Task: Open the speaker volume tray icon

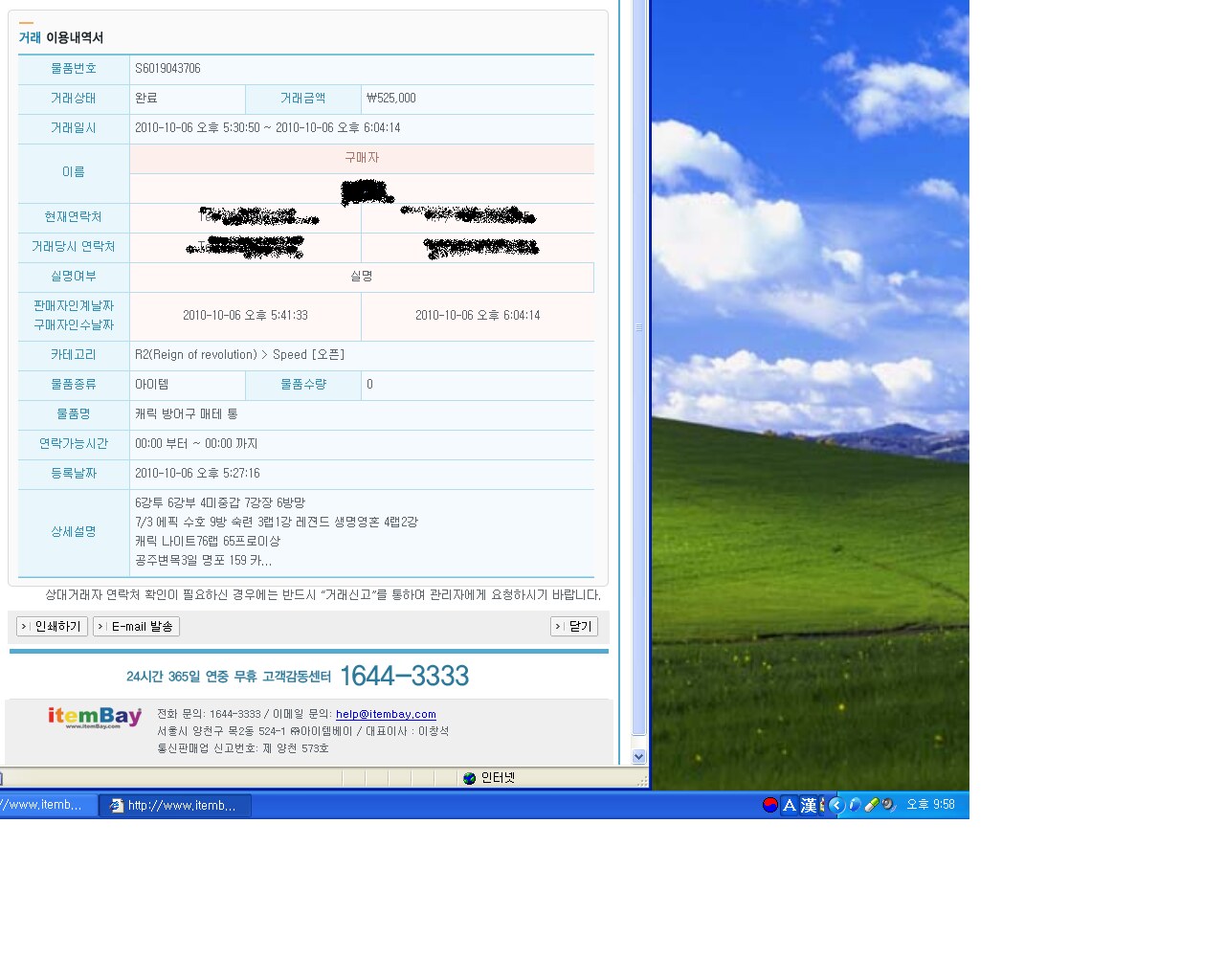Action: (x=888, y=805)
